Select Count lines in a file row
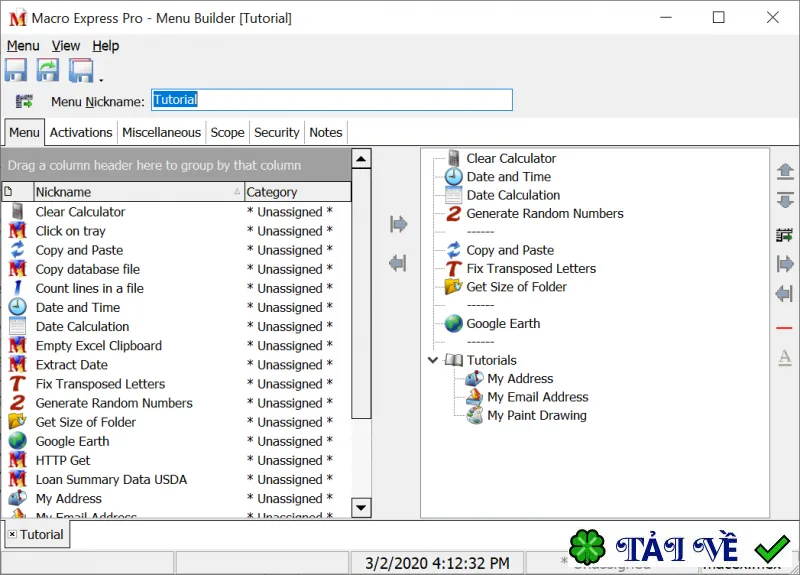800x575 pixels. point(177,288)
